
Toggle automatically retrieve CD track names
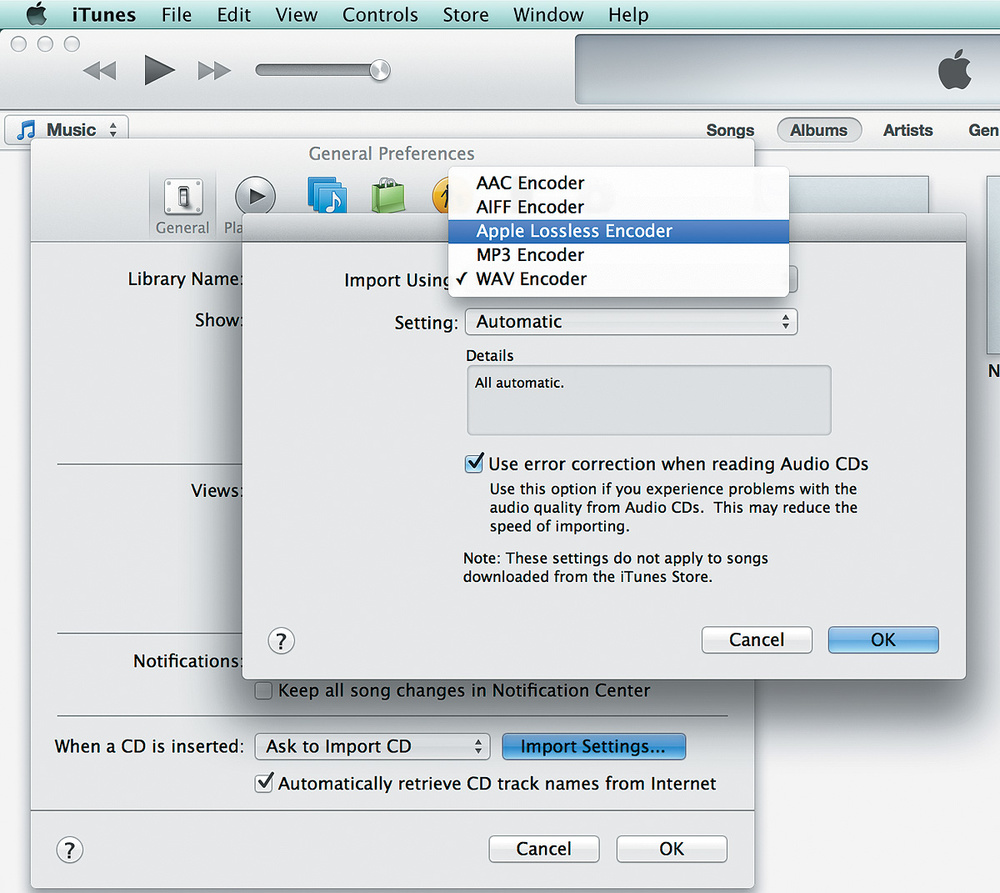[x=264, y=783]
